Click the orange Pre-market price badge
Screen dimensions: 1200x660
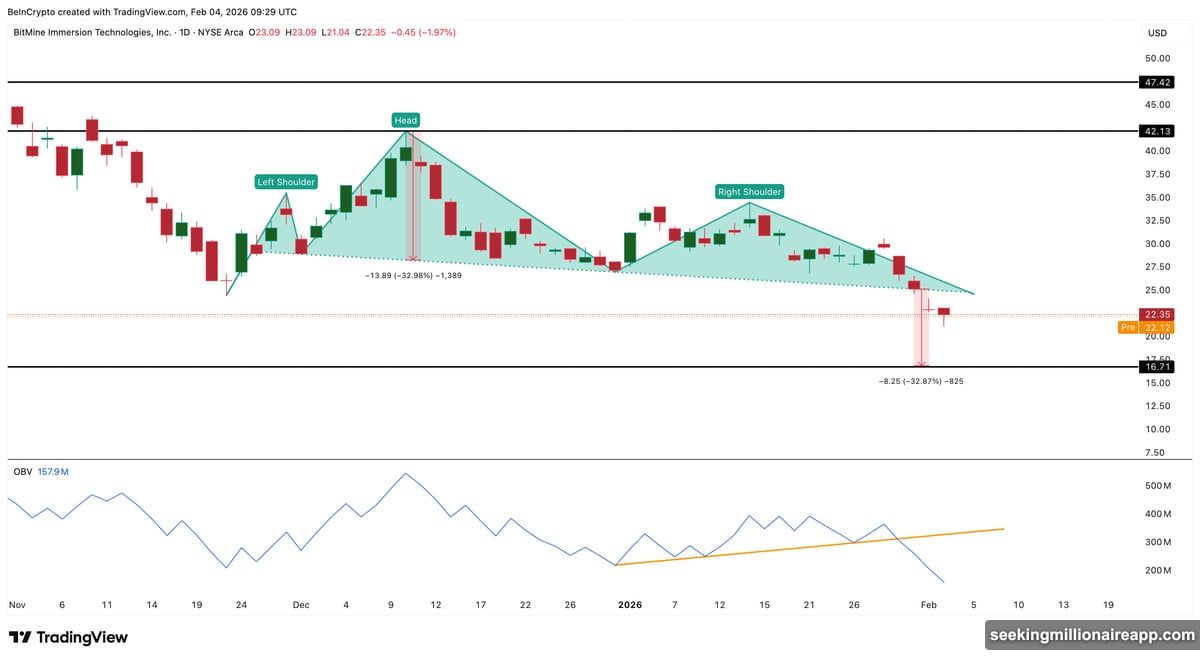tap(1128, 326)
